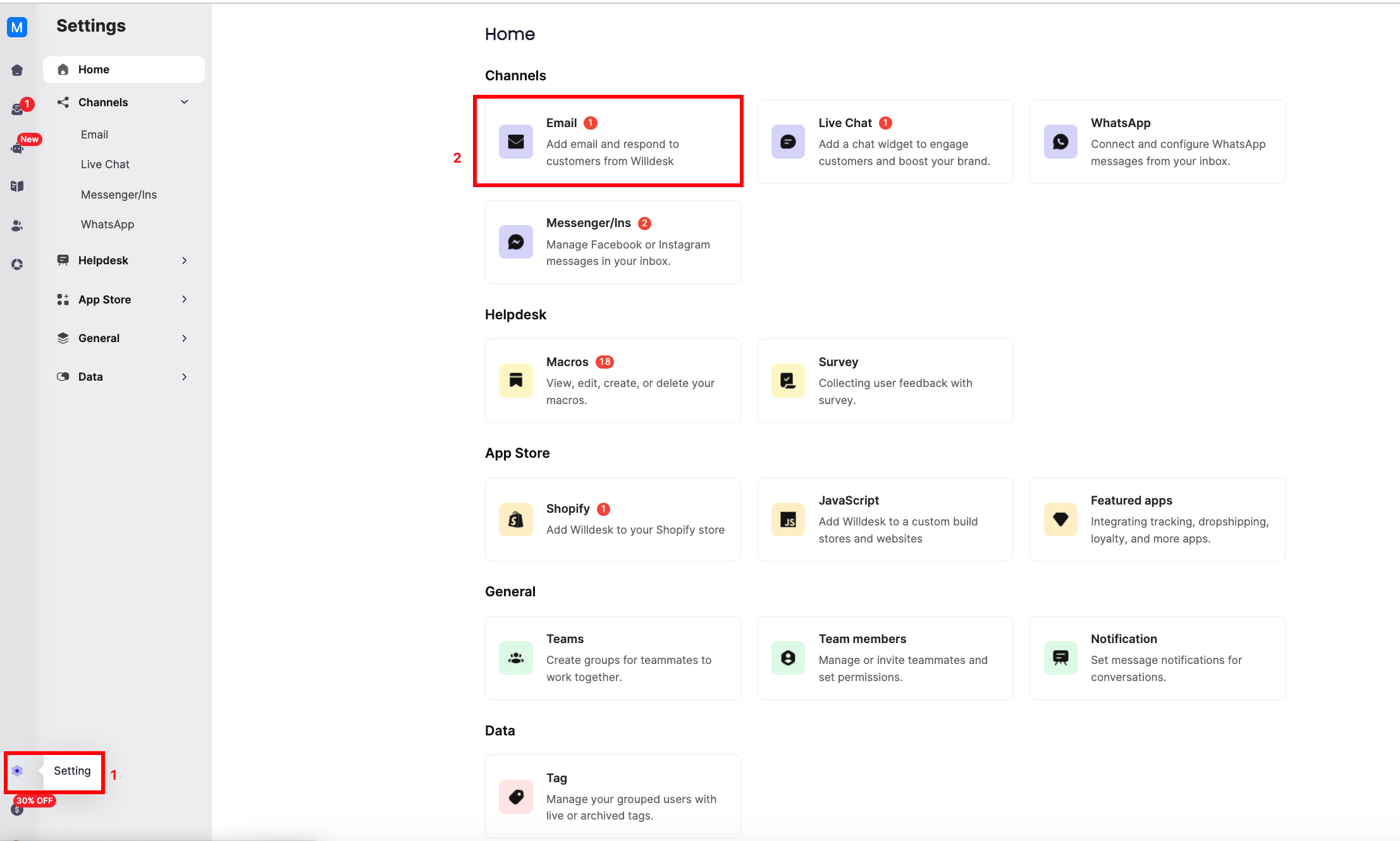The height and width of the screenshot is (841, 1400).
Task: Click the General label in sidebar
Action: pos(99,338)
